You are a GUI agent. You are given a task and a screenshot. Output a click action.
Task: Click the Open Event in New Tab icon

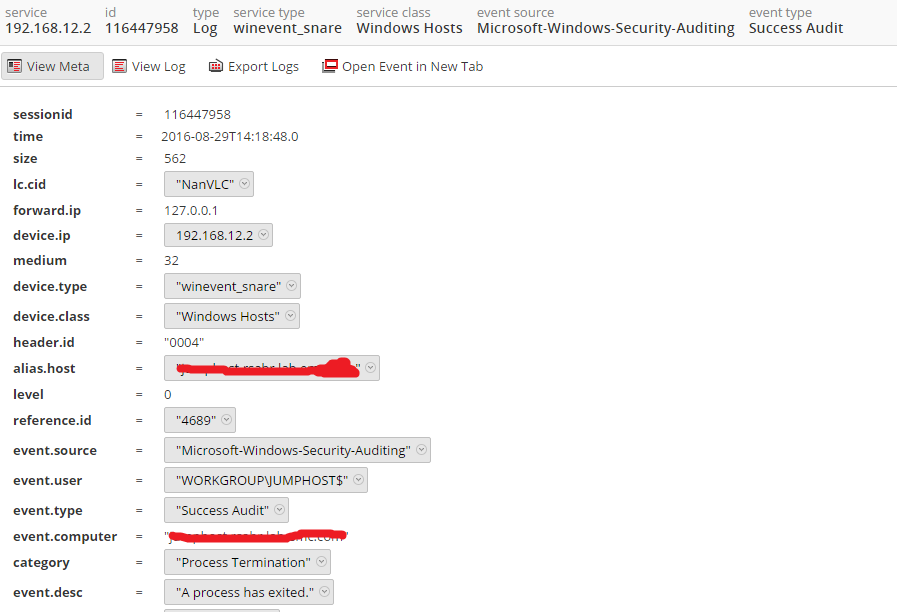pyautogui.click(x=330, y=66)
